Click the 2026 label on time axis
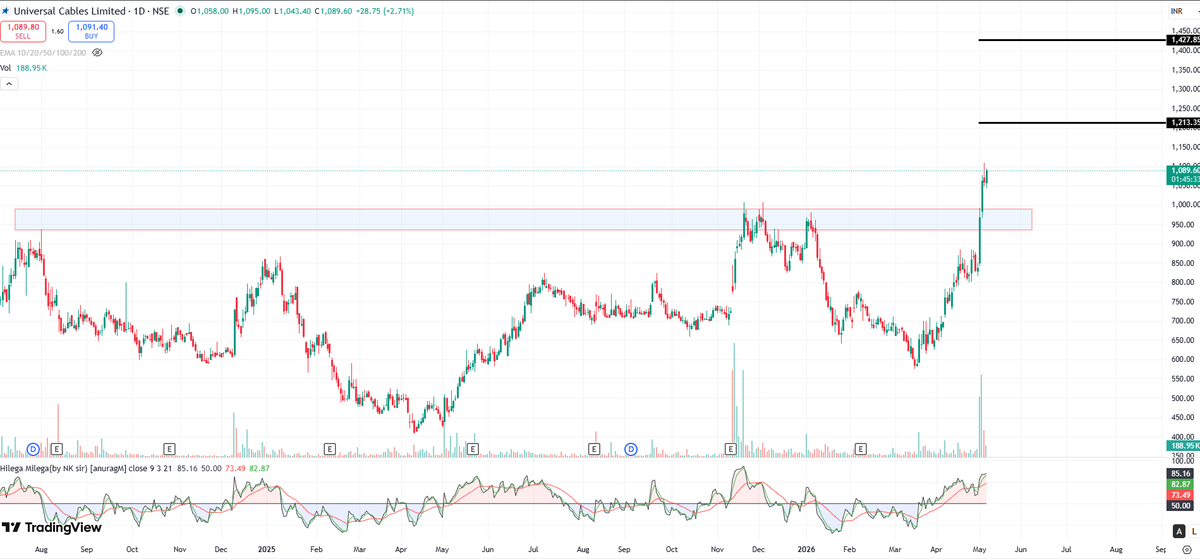The height and width of the screenshot is (559, 1200). pos(806,550)
